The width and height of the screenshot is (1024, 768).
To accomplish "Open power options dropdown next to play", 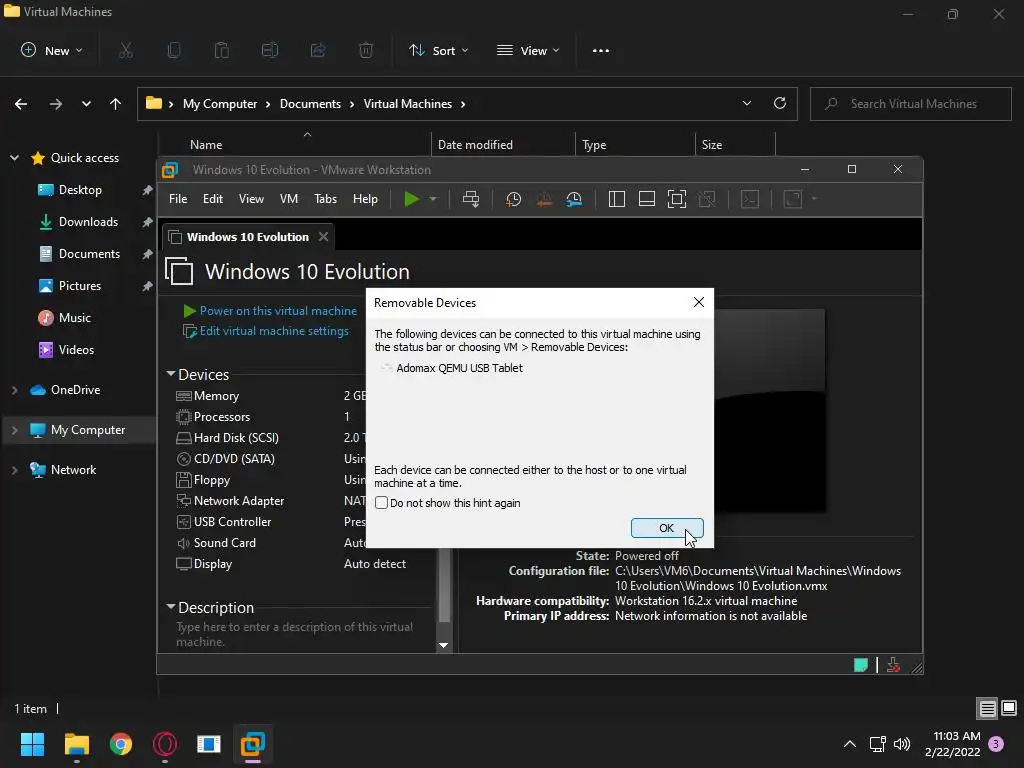I will click(432, 199).
